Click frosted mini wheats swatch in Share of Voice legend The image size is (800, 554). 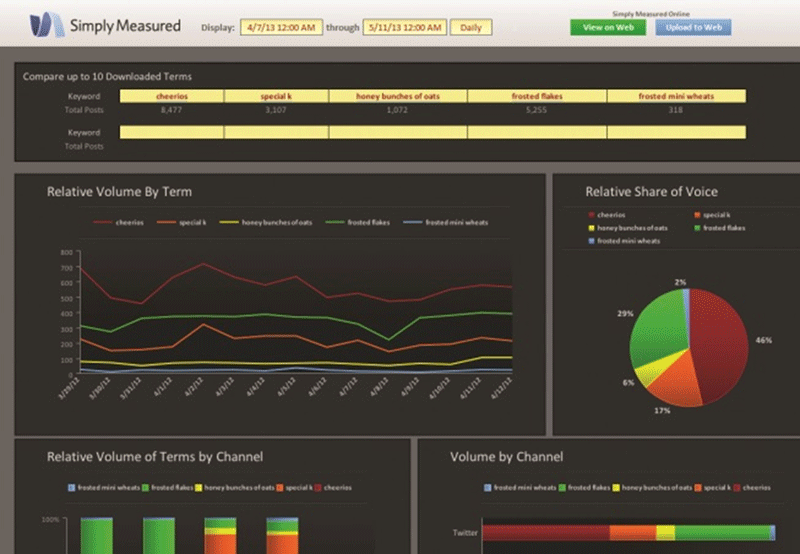pyautogui.click(x=591, y=241)
